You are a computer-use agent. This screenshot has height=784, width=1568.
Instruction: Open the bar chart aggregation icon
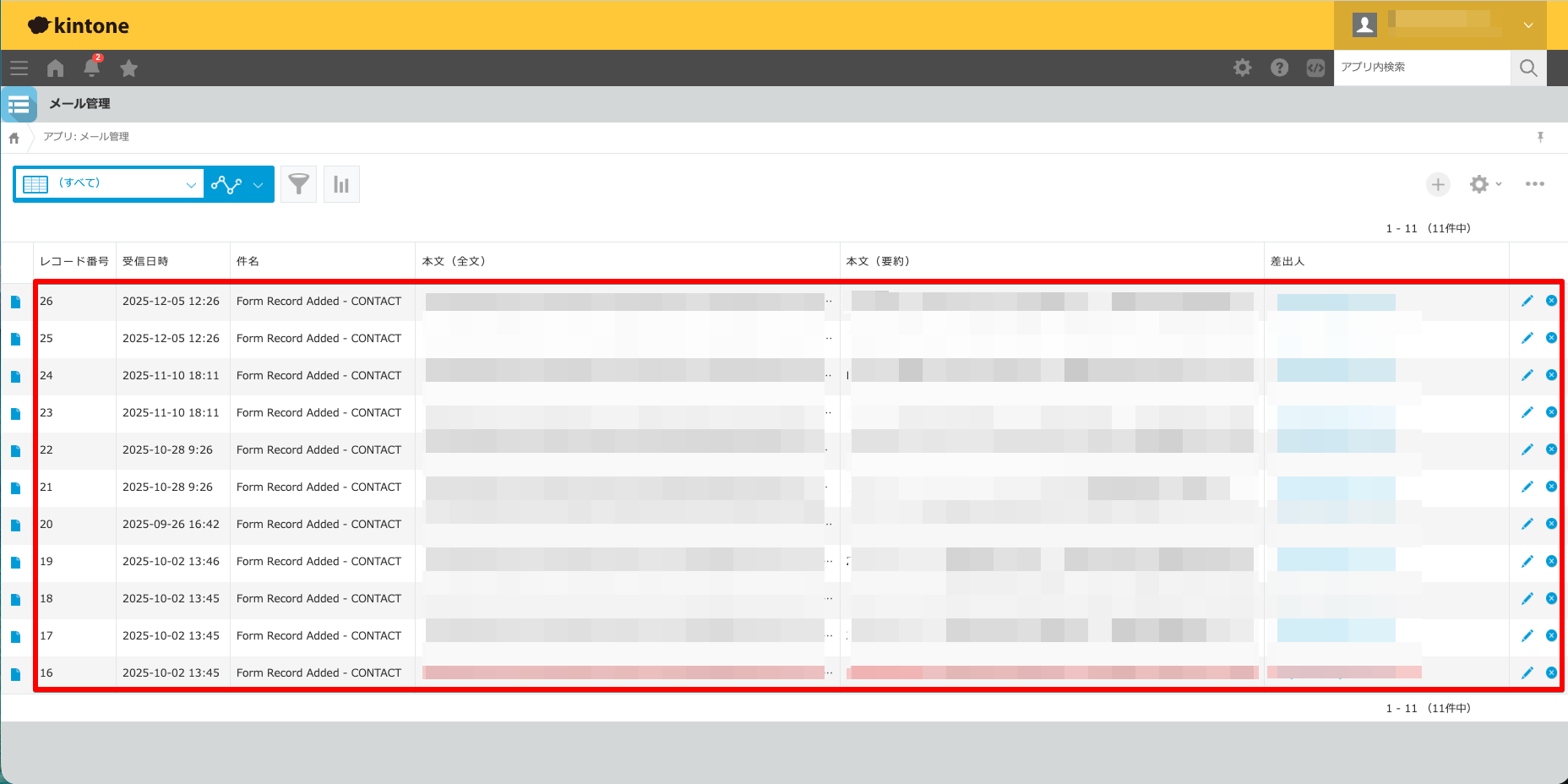[x=341, y=183]
